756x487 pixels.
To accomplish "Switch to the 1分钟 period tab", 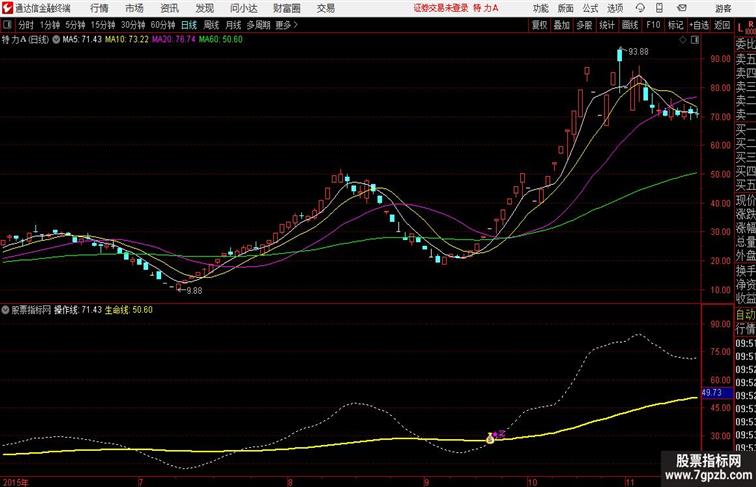I will (x=50, y=25).
